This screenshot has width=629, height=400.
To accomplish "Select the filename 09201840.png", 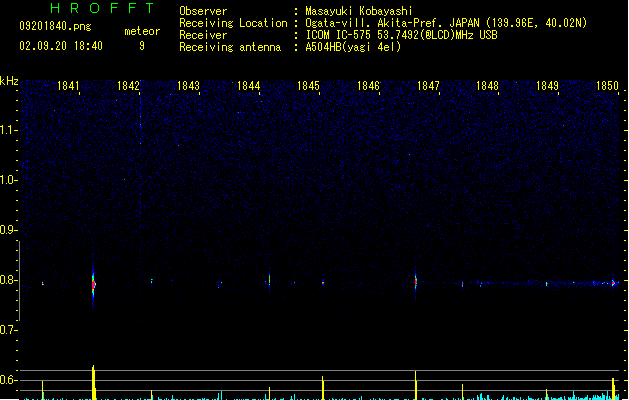I will point(55,26).
